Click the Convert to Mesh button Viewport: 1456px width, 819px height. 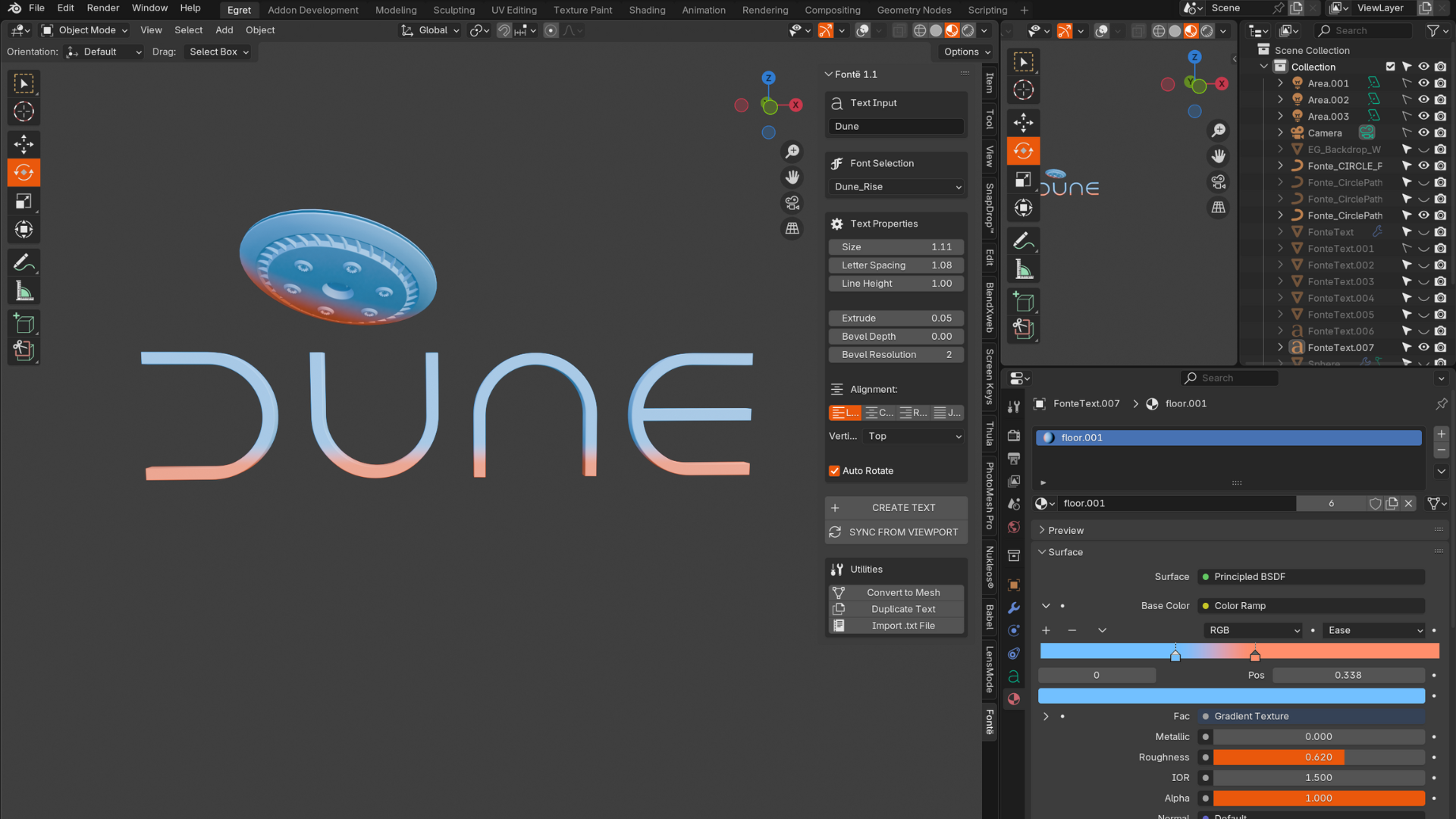click(x=902, y=593)
